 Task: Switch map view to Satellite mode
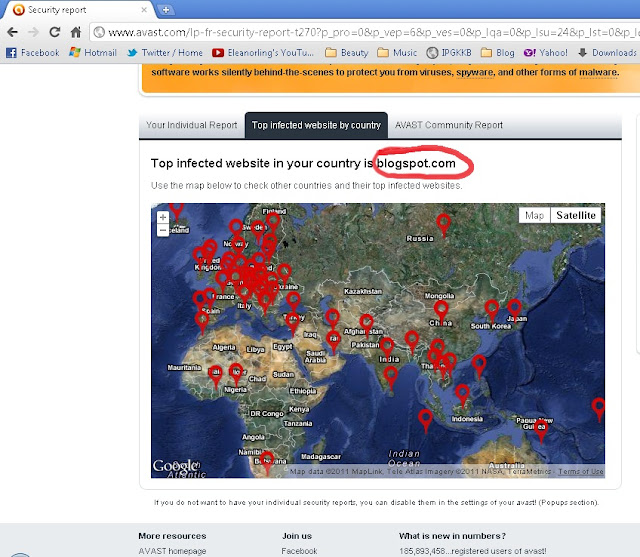576,215
